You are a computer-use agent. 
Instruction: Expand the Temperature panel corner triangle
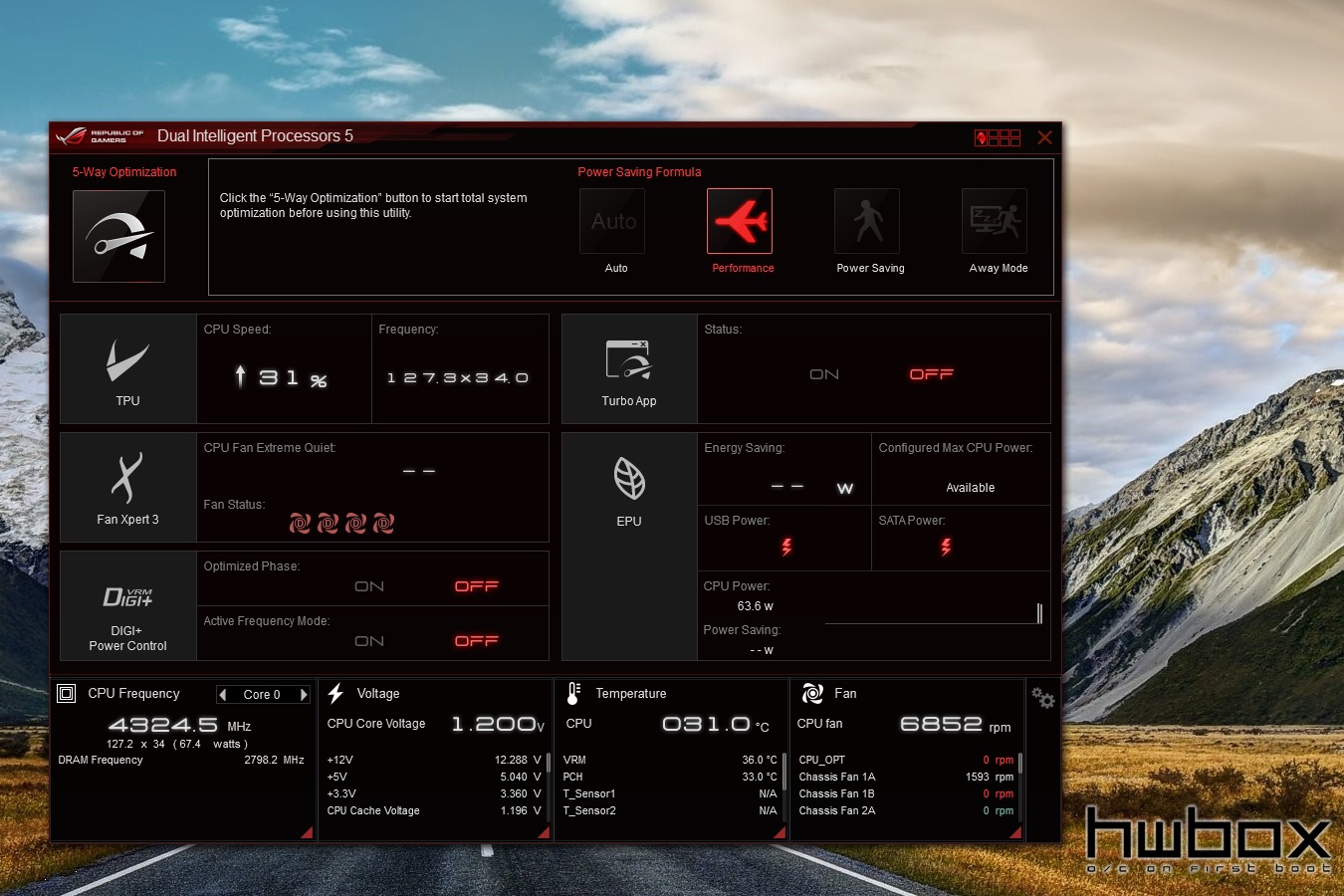(x=780, y=832)
